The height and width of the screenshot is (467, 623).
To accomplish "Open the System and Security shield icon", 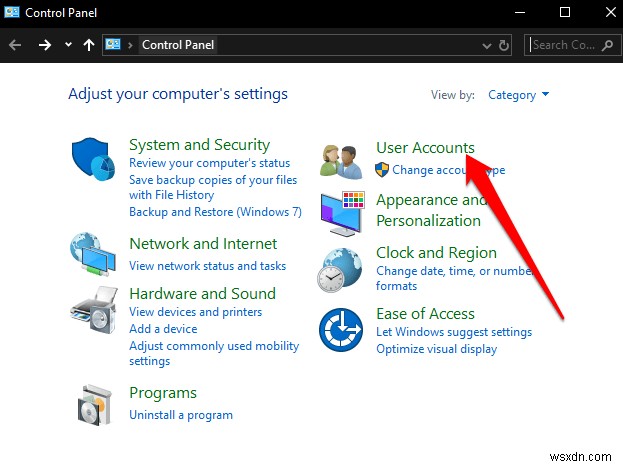I will (x=93, y=159).
